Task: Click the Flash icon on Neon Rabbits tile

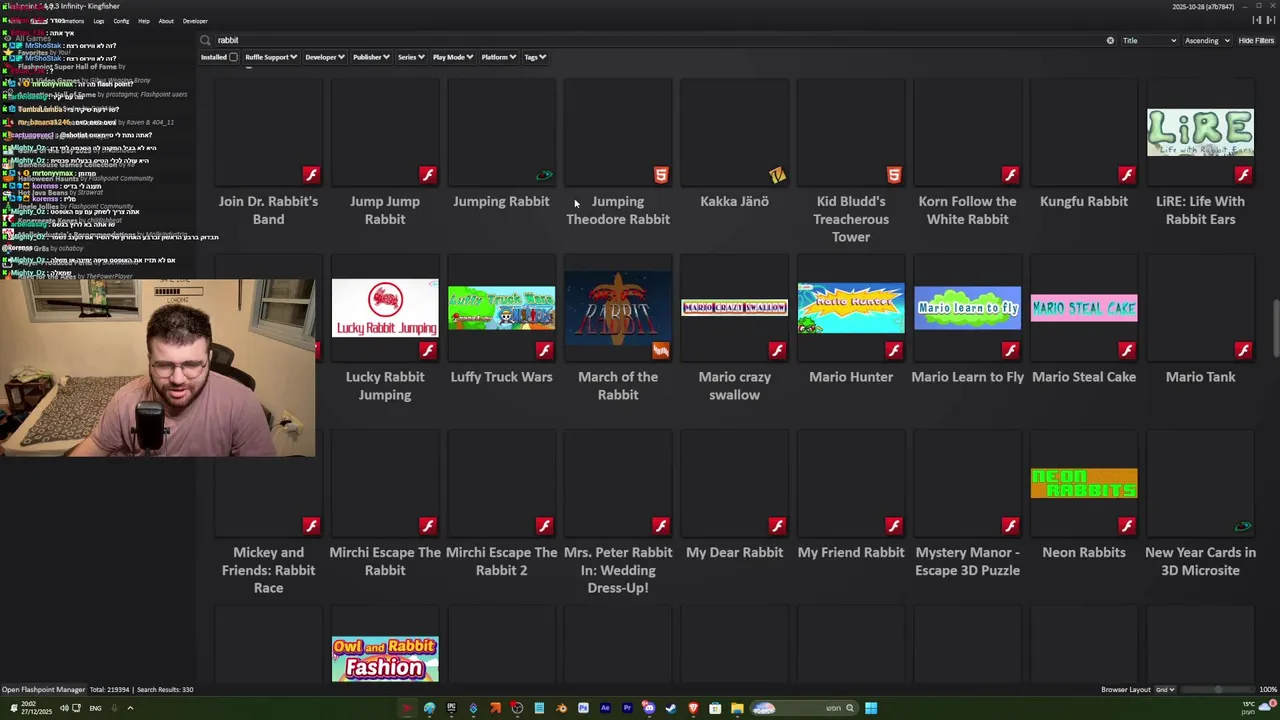Action: [1127, 526]
